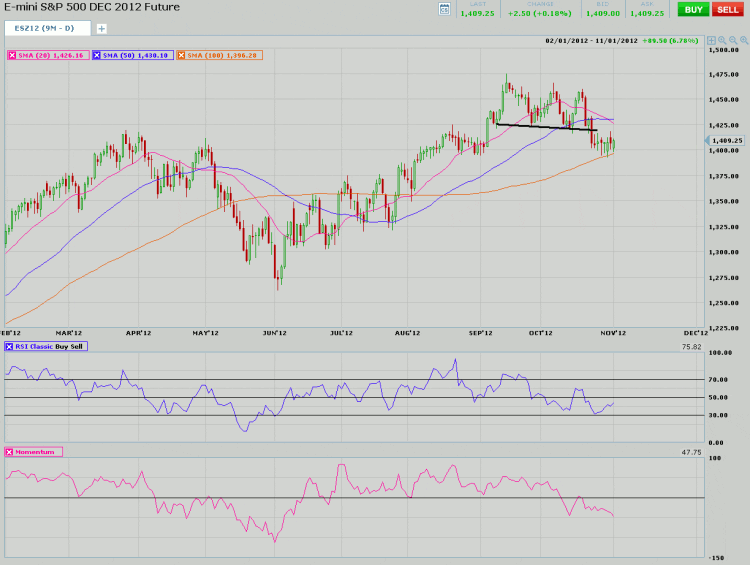
Task: Remove the SMA (50) indicator with its X
Action: [x=97, y=55]
